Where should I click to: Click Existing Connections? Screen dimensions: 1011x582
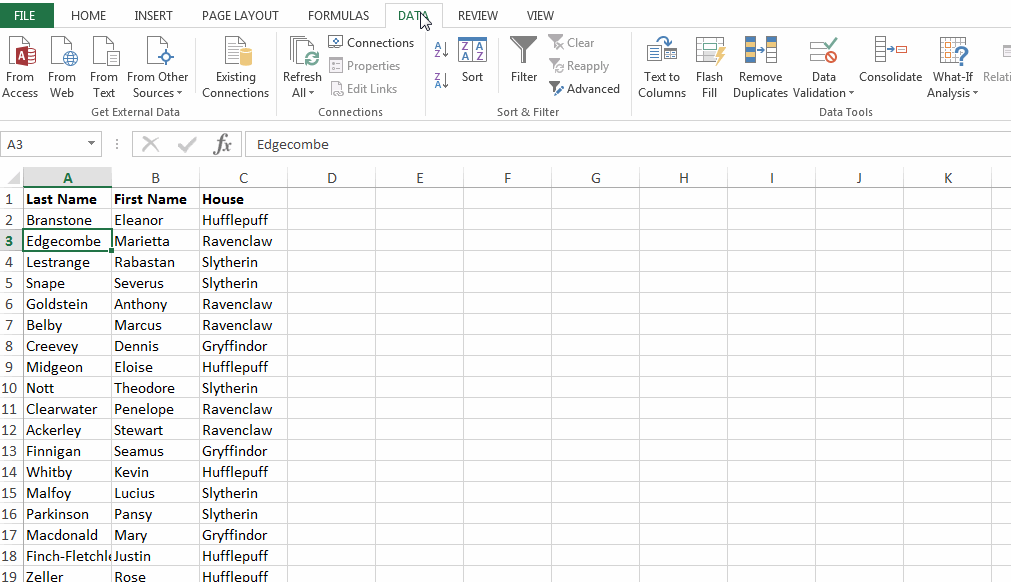235,65
